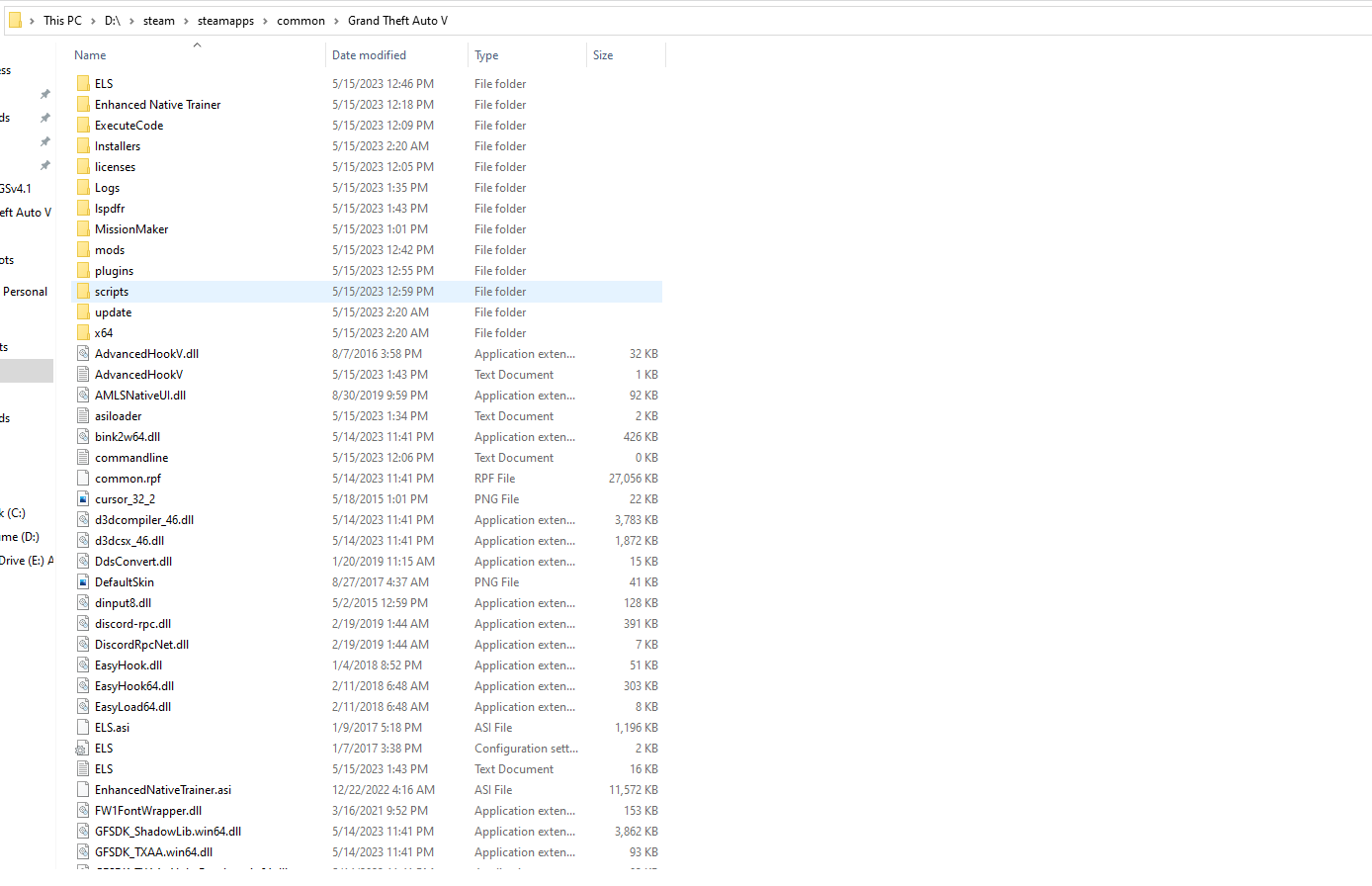Select the update folder row
This screenshot has width=1372, height=886.
click(367, 312)
